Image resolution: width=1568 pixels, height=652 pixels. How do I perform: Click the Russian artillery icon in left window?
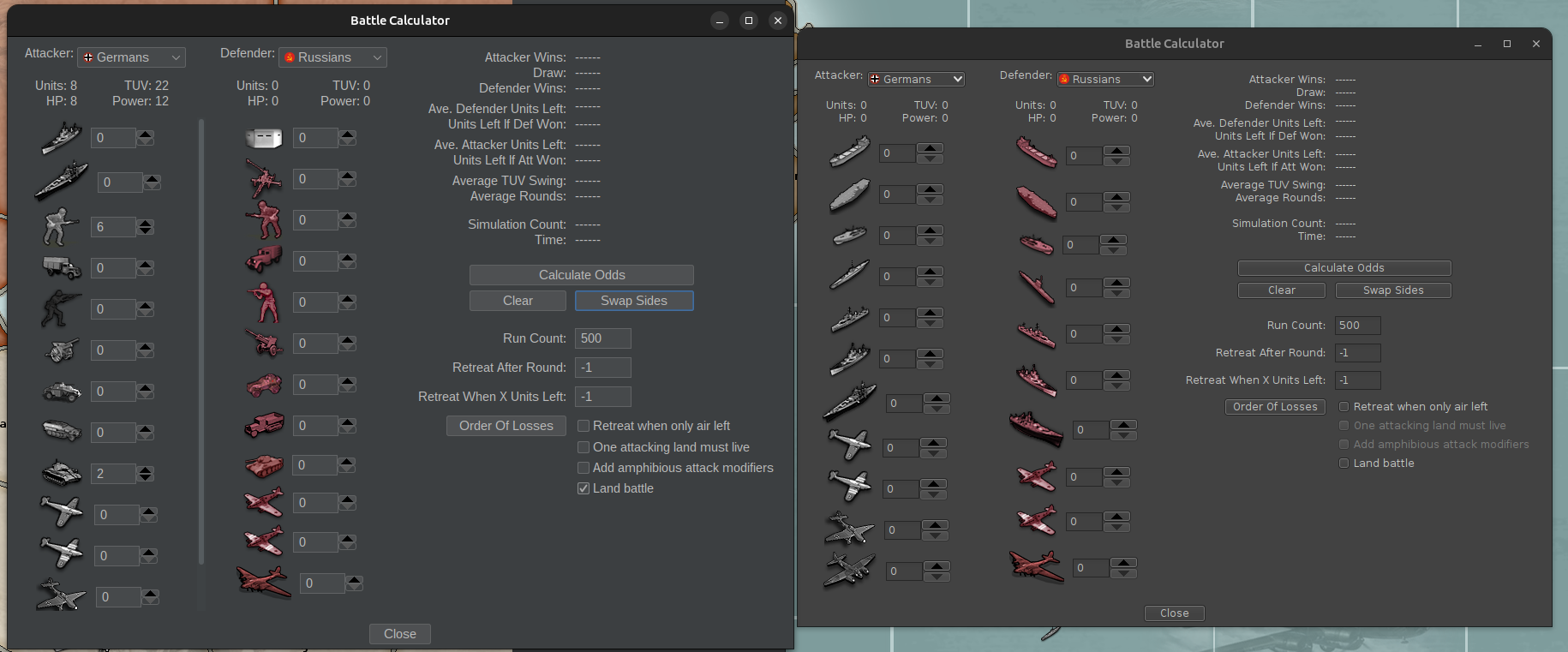point(264,343)
